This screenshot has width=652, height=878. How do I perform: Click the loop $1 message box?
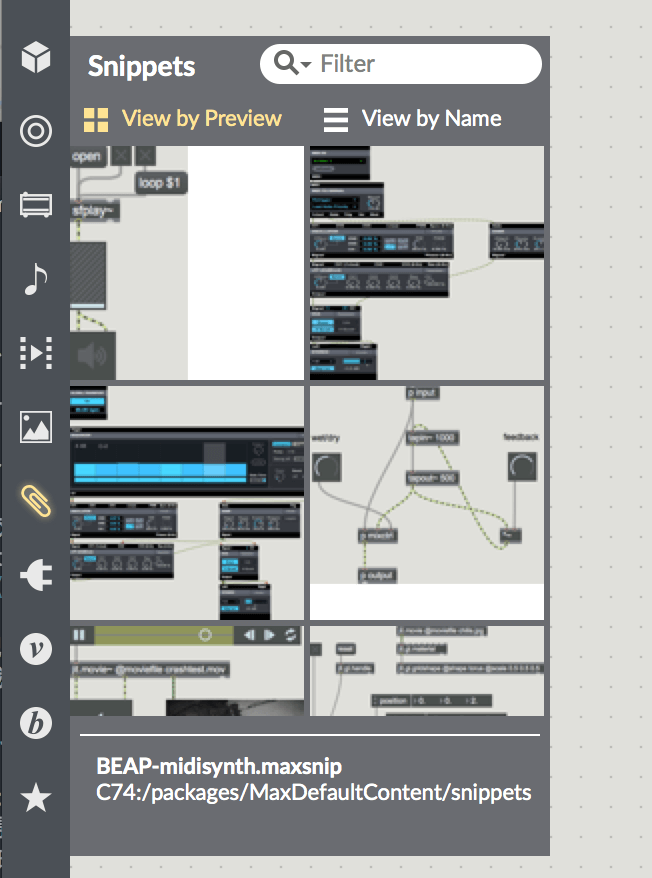click(x=161, y=183)
